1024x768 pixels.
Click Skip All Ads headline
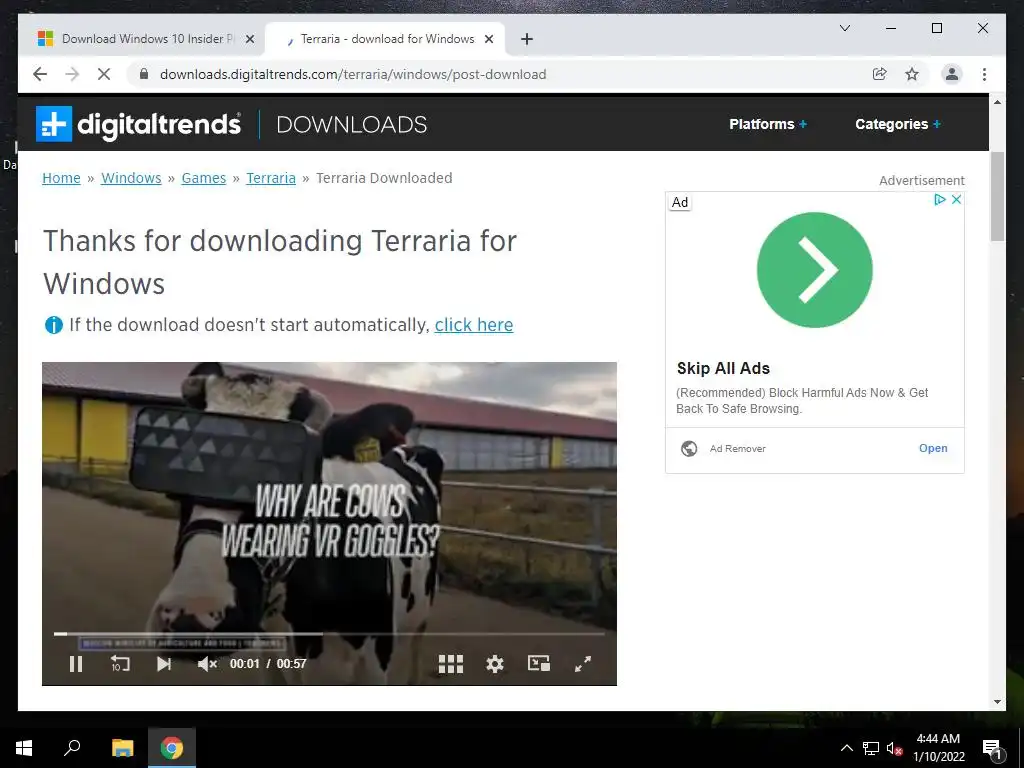724,368
